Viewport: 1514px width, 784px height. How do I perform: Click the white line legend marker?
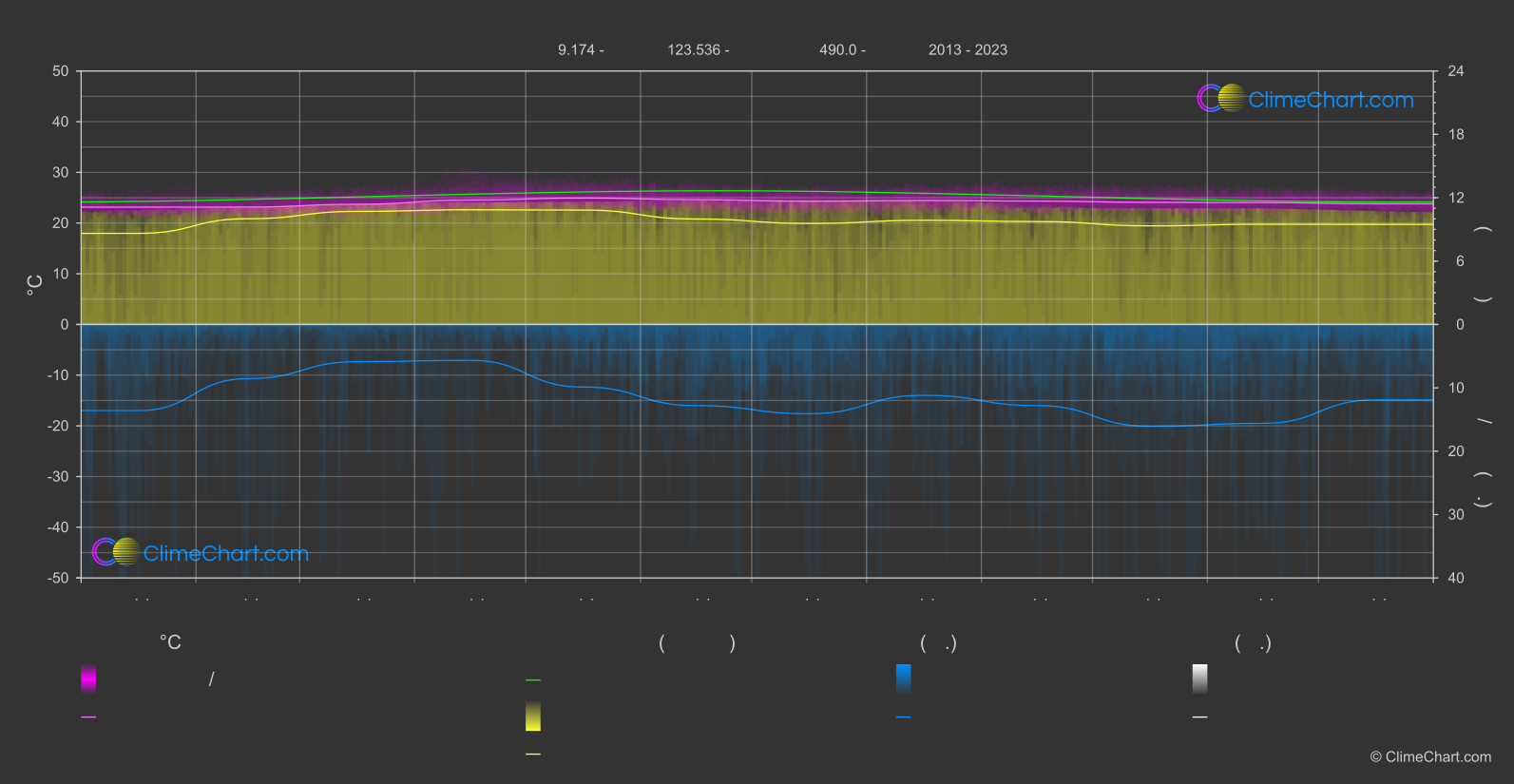click(x=1200, y=717)
